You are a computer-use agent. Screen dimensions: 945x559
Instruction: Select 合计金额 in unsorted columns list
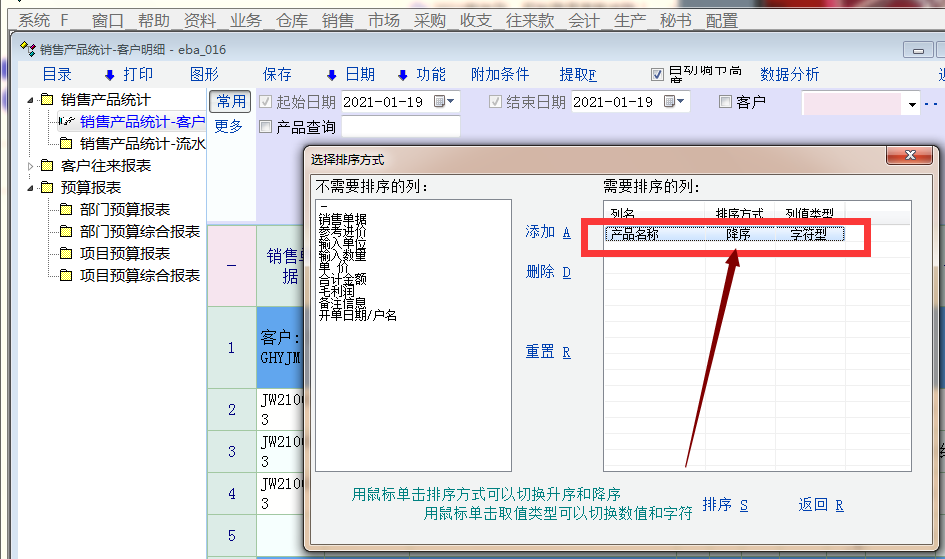point(343,279)
